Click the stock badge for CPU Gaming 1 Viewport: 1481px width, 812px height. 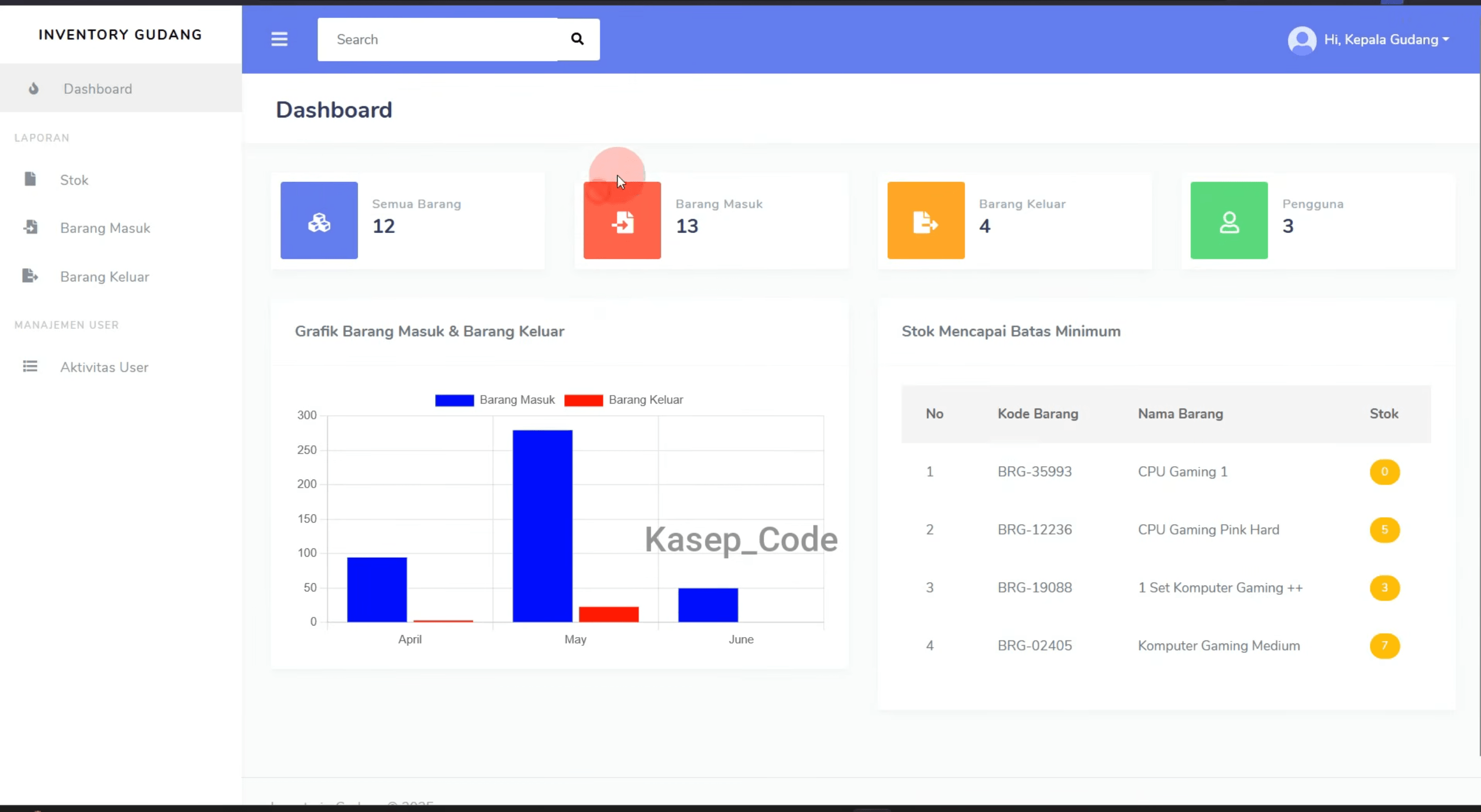pyautogui.click(x=1384, y=471)
